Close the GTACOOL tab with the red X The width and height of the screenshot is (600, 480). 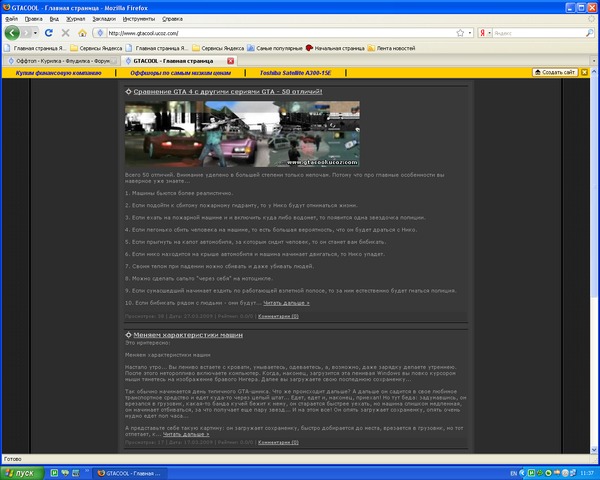click(230, 61)
